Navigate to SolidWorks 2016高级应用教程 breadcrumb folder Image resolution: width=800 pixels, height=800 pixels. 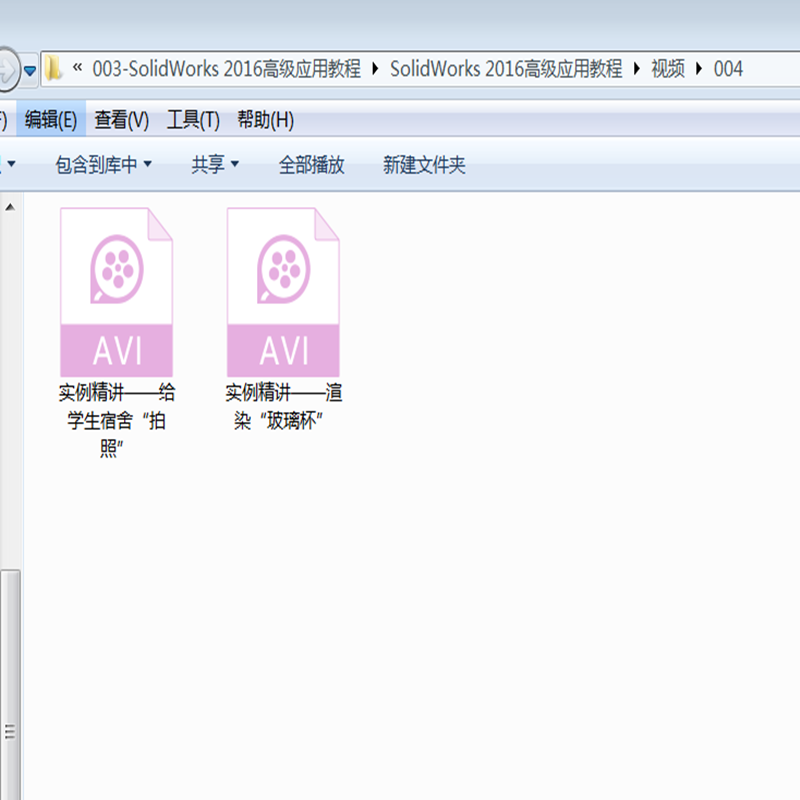506,69
